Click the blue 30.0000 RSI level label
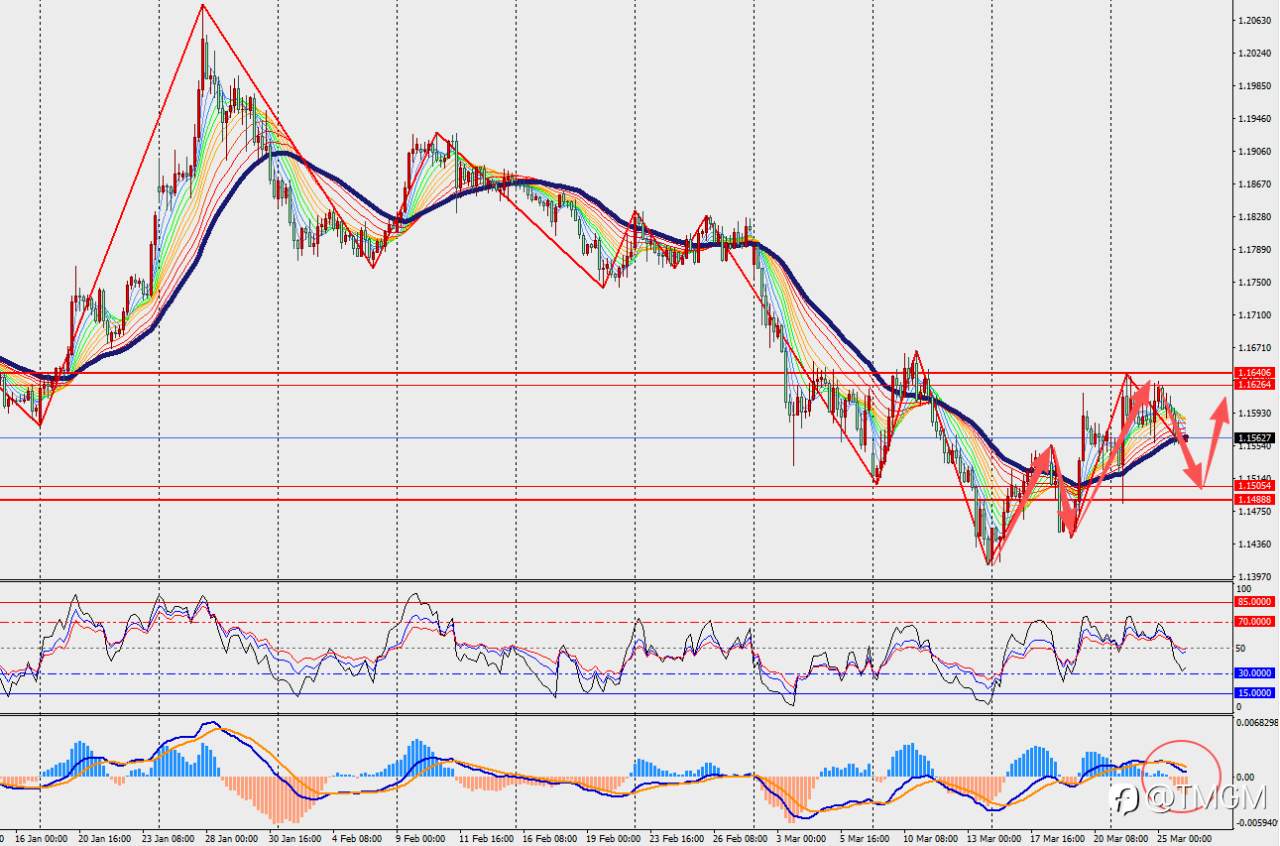Screen dimensions: 1280x846 [1254, 673]
